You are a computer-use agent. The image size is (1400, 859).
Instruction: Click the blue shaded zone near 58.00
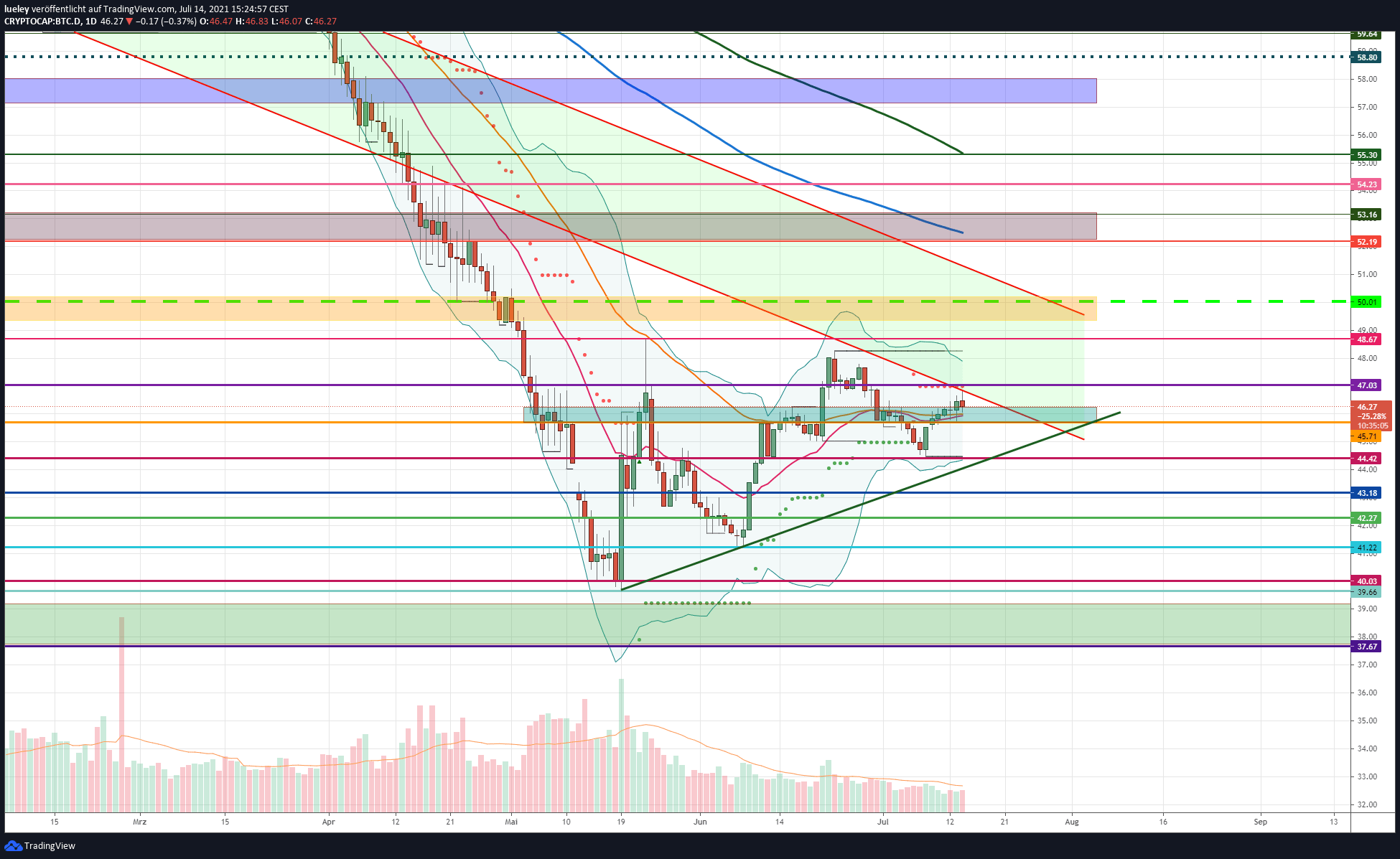tap(550, 90)
